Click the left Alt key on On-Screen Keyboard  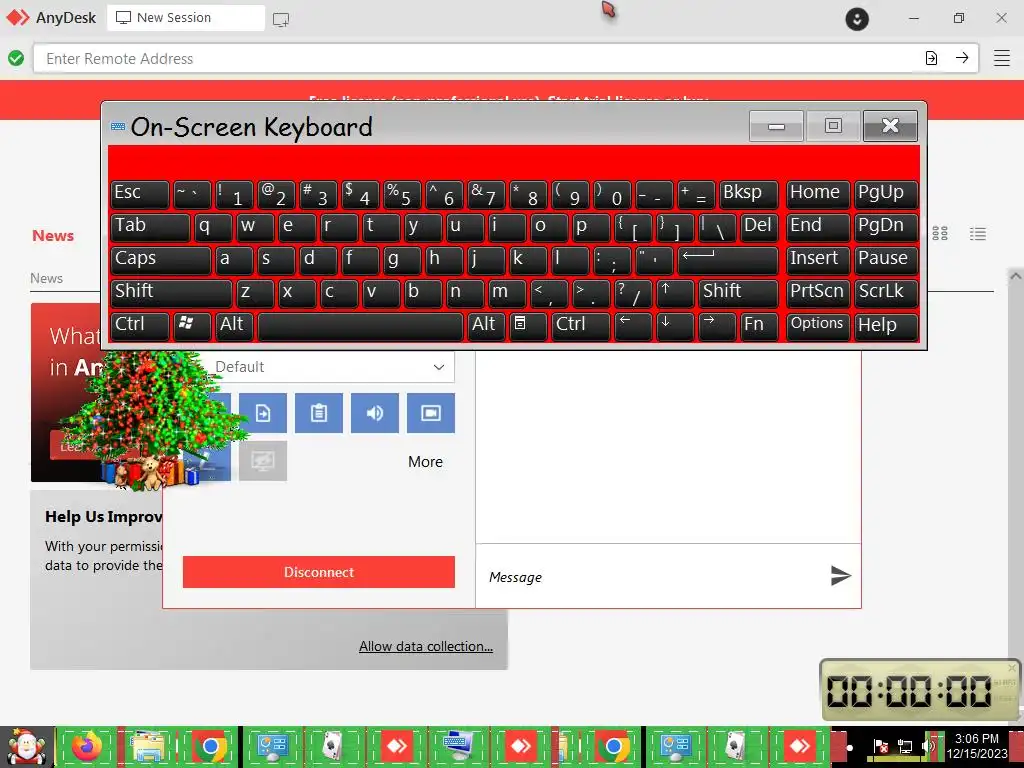[x=234, y=325]
